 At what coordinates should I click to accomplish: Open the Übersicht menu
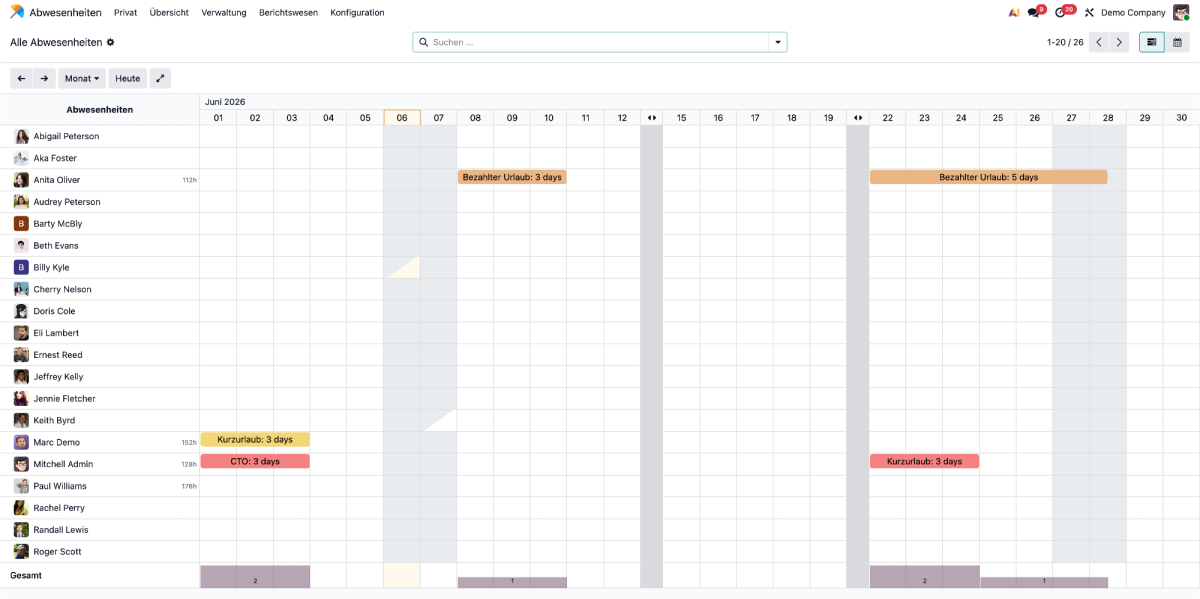coord(169,13)
